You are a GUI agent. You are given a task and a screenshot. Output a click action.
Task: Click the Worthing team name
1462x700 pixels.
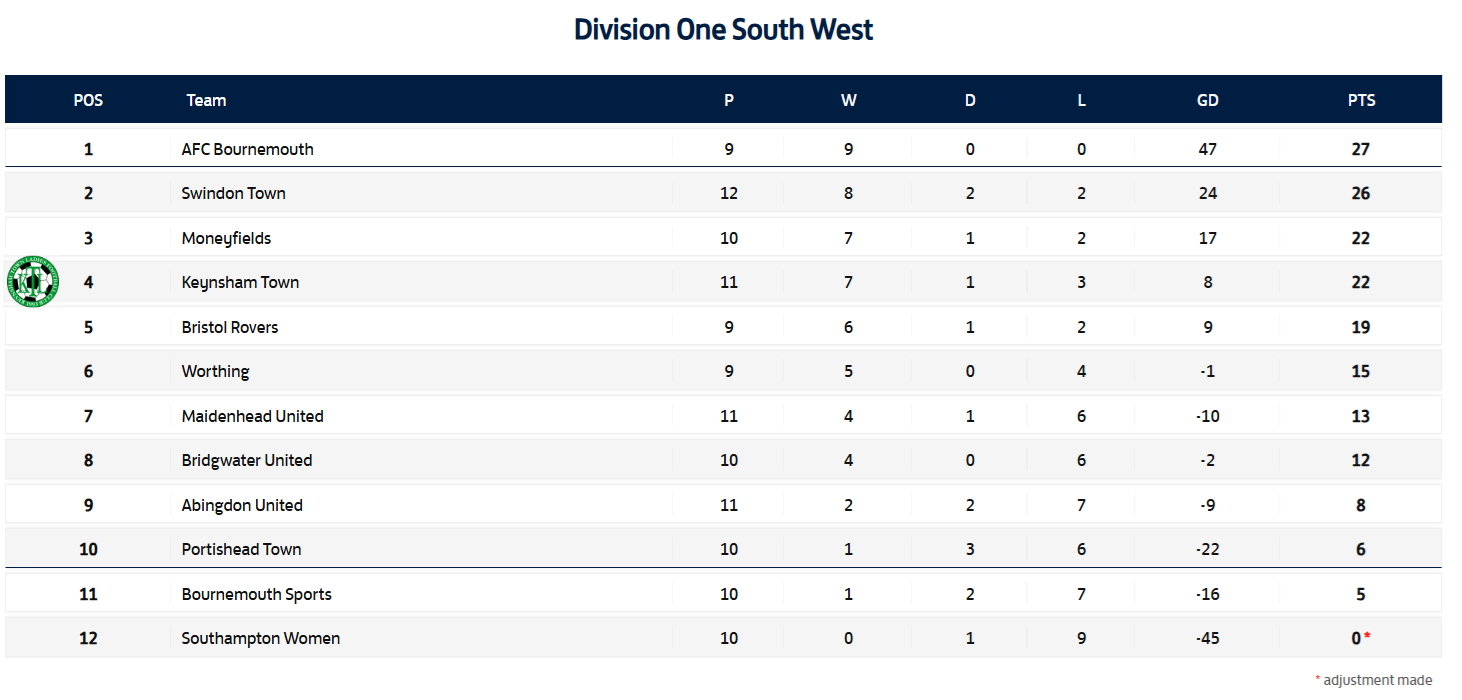(215, 371)
